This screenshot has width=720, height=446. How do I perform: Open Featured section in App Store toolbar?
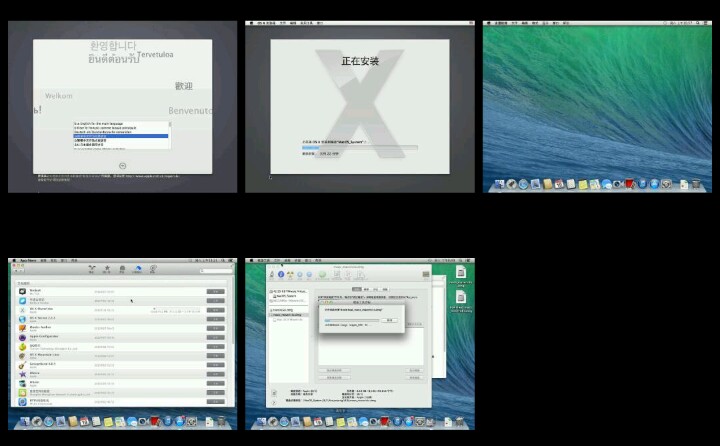92,269
